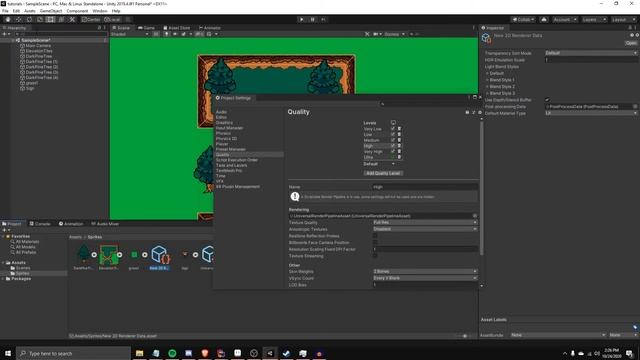Open object picker for Render Pipeline Asset
Screen dimensions: 640x360
[x=475, y=216]
